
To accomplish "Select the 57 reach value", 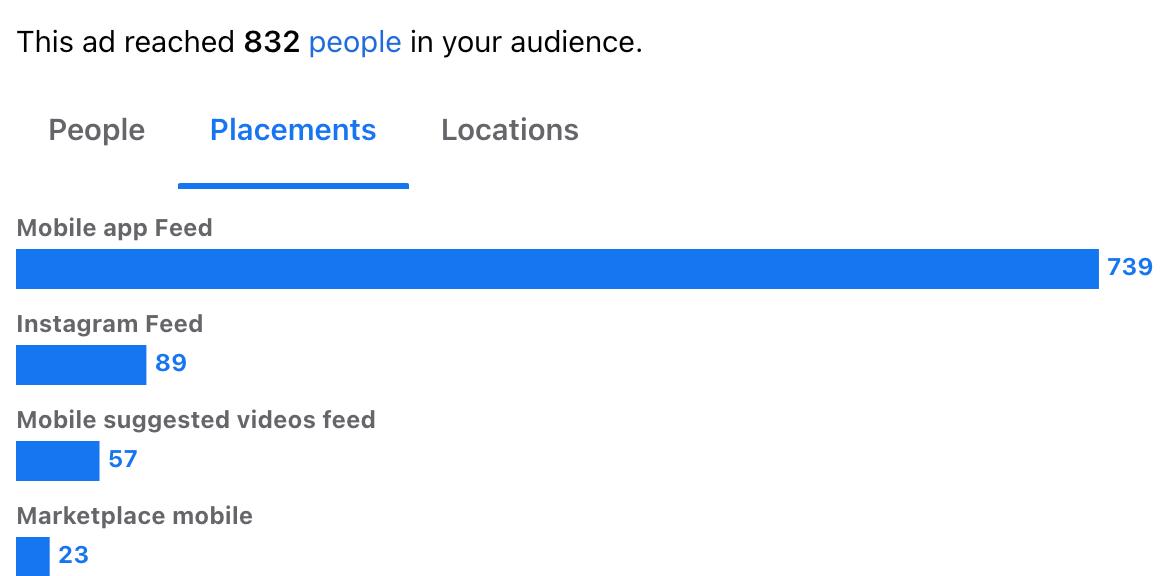I will 123,459.
